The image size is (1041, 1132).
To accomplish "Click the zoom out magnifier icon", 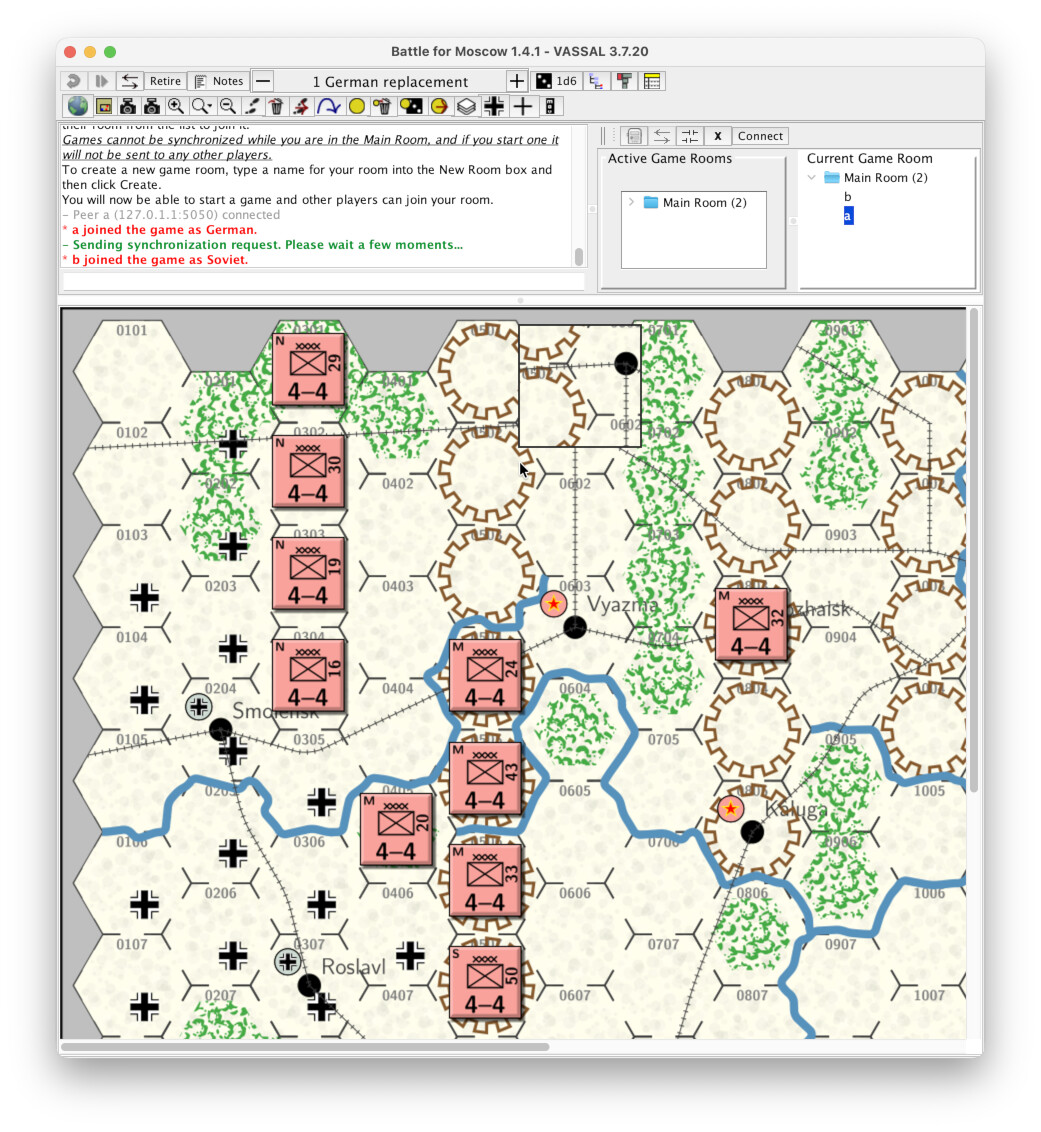I will point(227,106).
